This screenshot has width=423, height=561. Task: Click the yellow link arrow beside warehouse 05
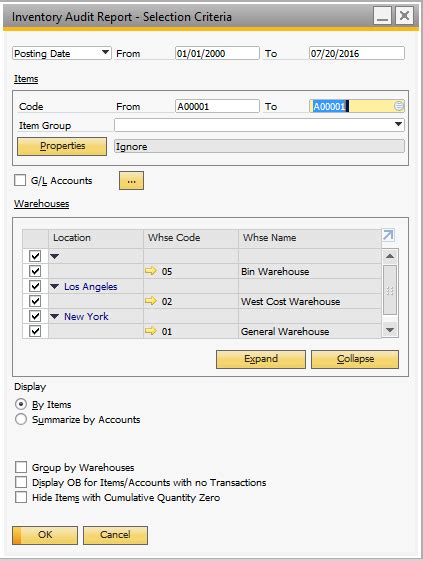[151, 271]
